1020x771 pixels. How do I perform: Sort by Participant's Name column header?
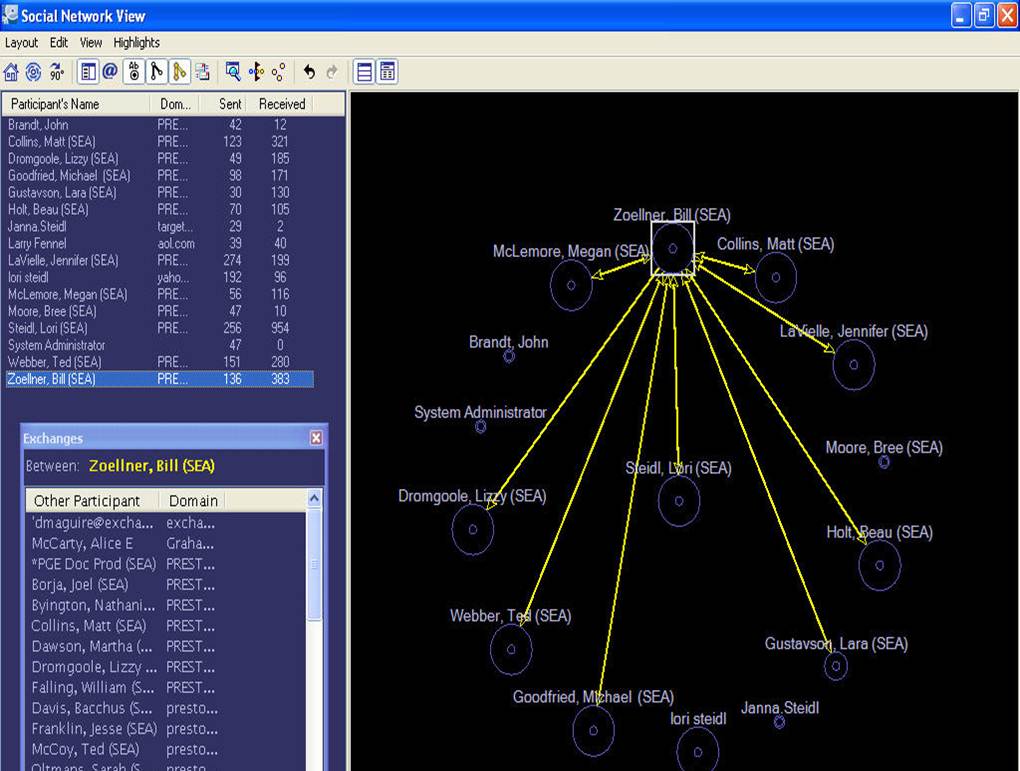pyautogui.click(x=55, y=104)
